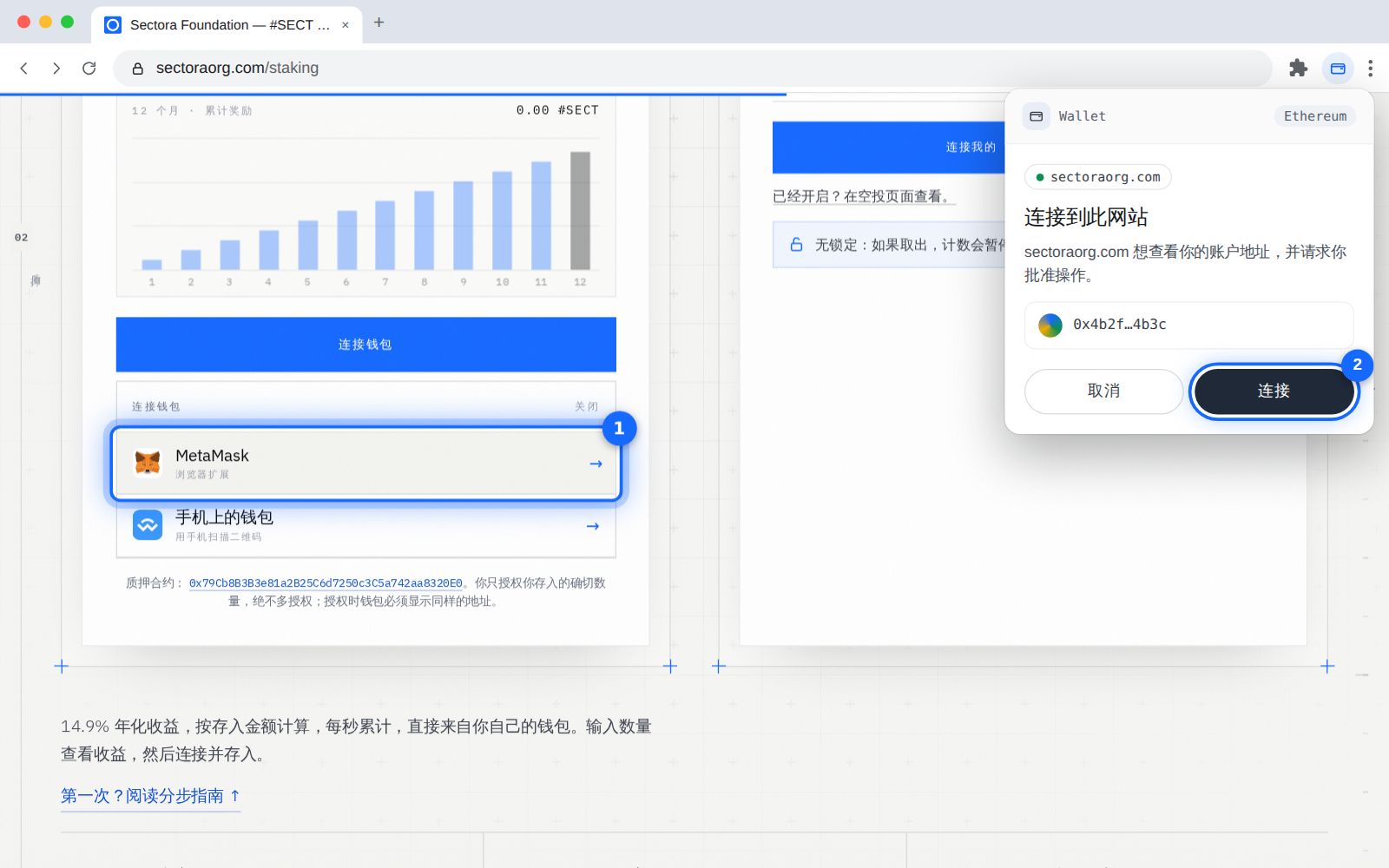This screenshot has width=1389, height=868.
Task: Click the macOS yellow minimize button
Action: click(x=45, y=22)
